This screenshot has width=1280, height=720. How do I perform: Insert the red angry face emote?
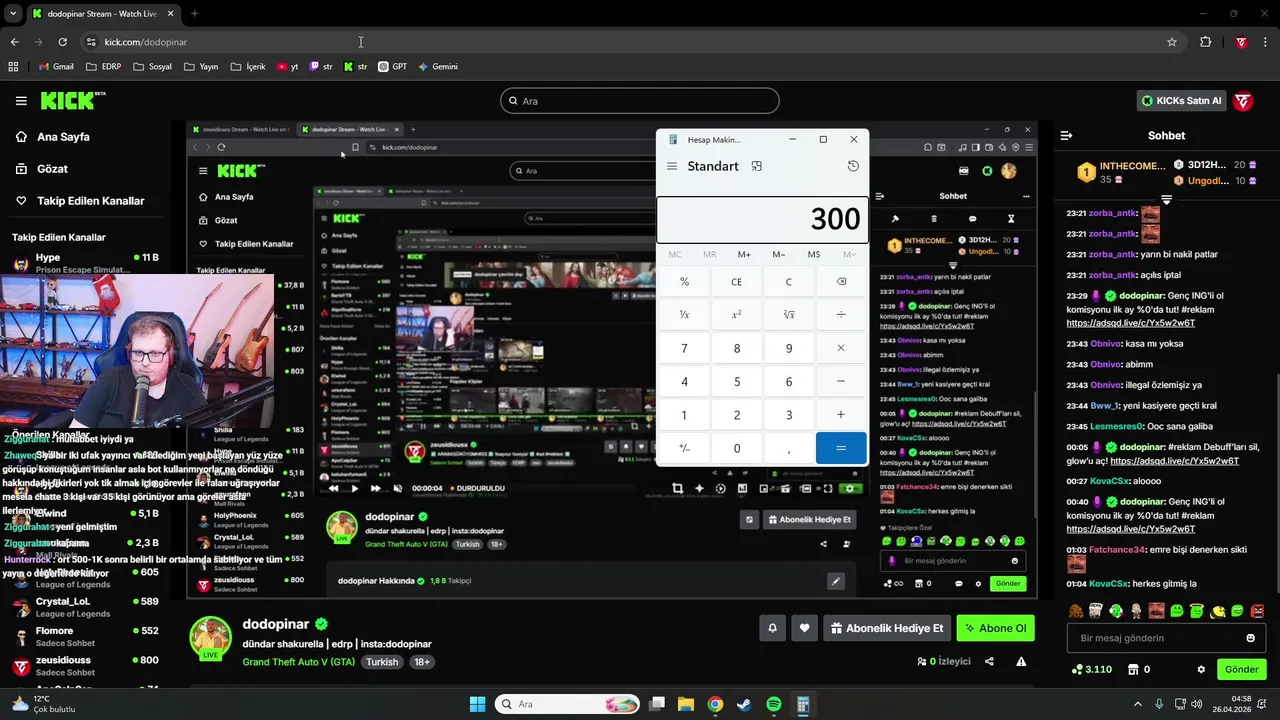(x=1257, y=610)
